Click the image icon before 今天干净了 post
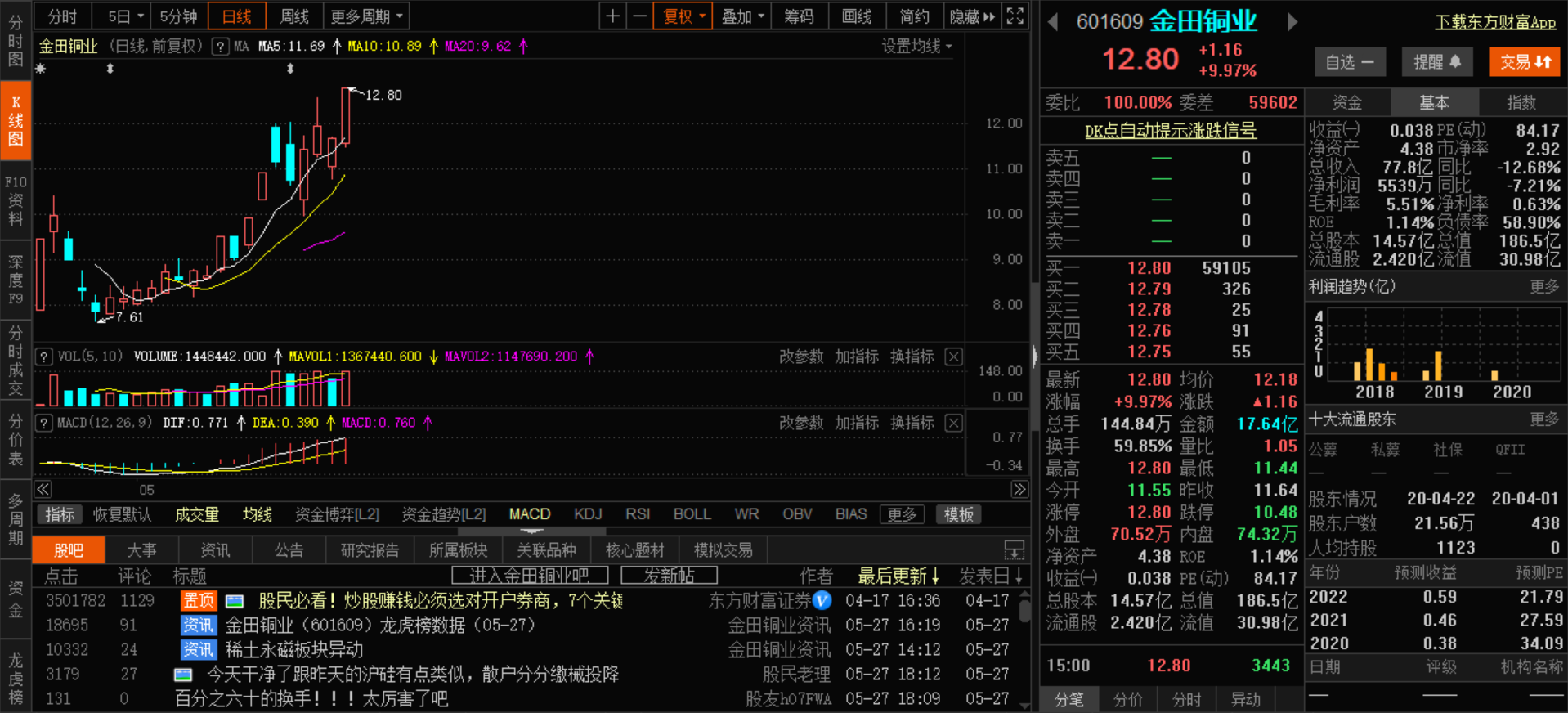Image resolution: width=1568 pixels, height=713 pixels. click(x=183, y=675)
